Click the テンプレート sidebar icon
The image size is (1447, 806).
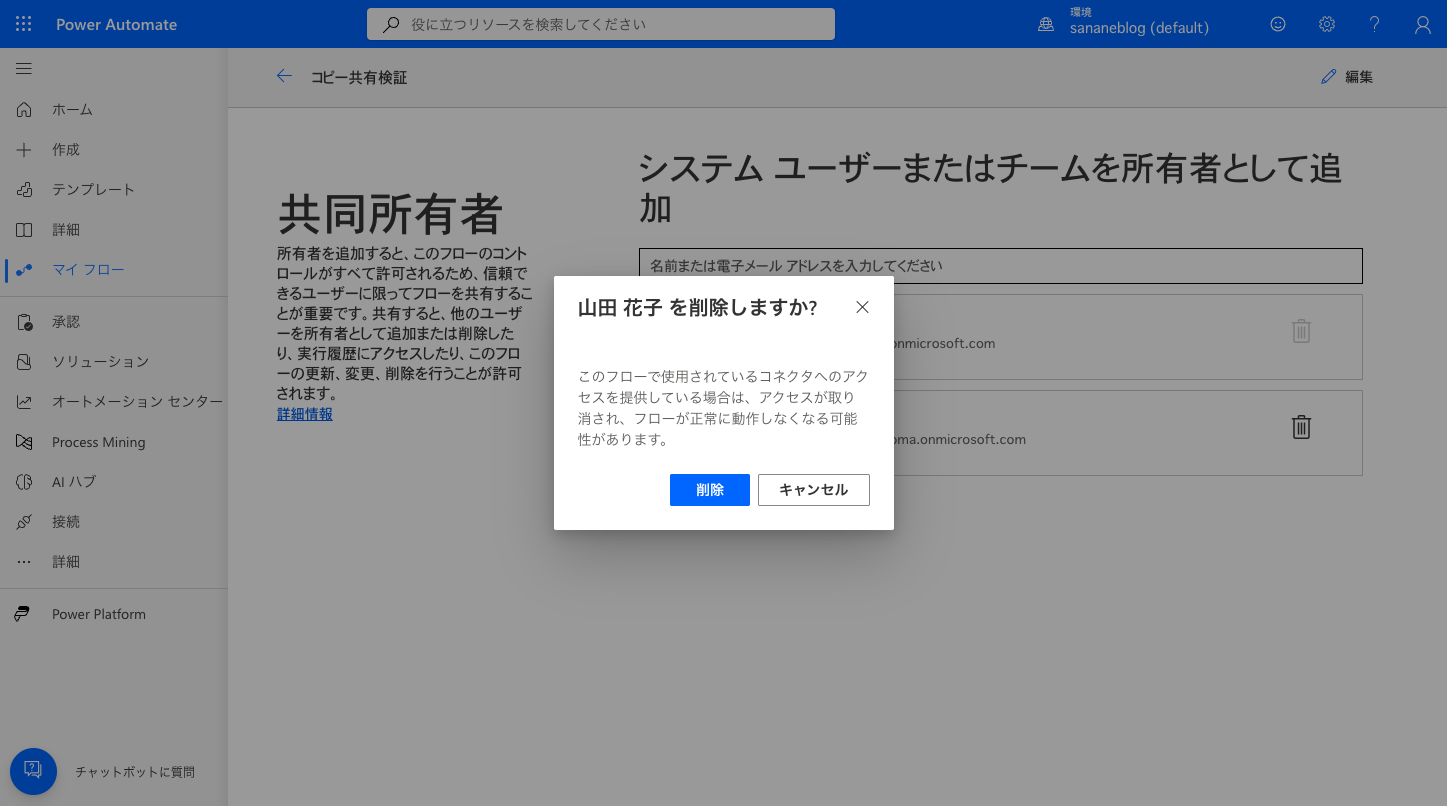coord(24,189)
